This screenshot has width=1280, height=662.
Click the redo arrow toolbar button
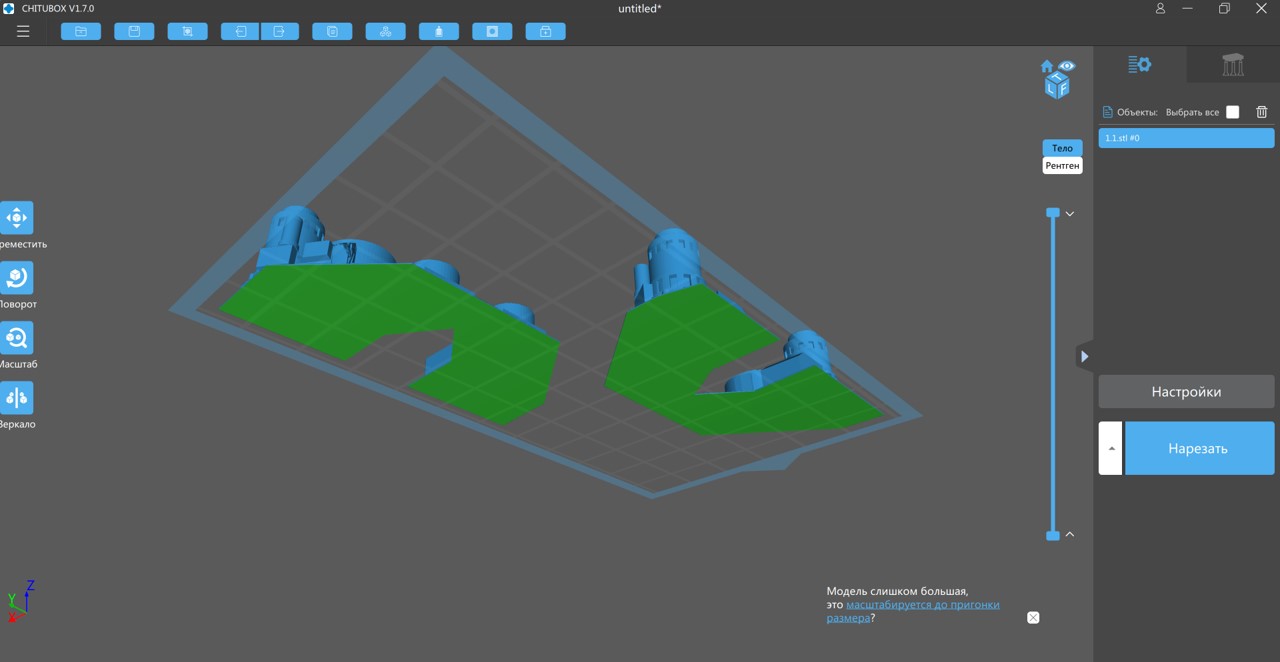(x=280, y=31)
